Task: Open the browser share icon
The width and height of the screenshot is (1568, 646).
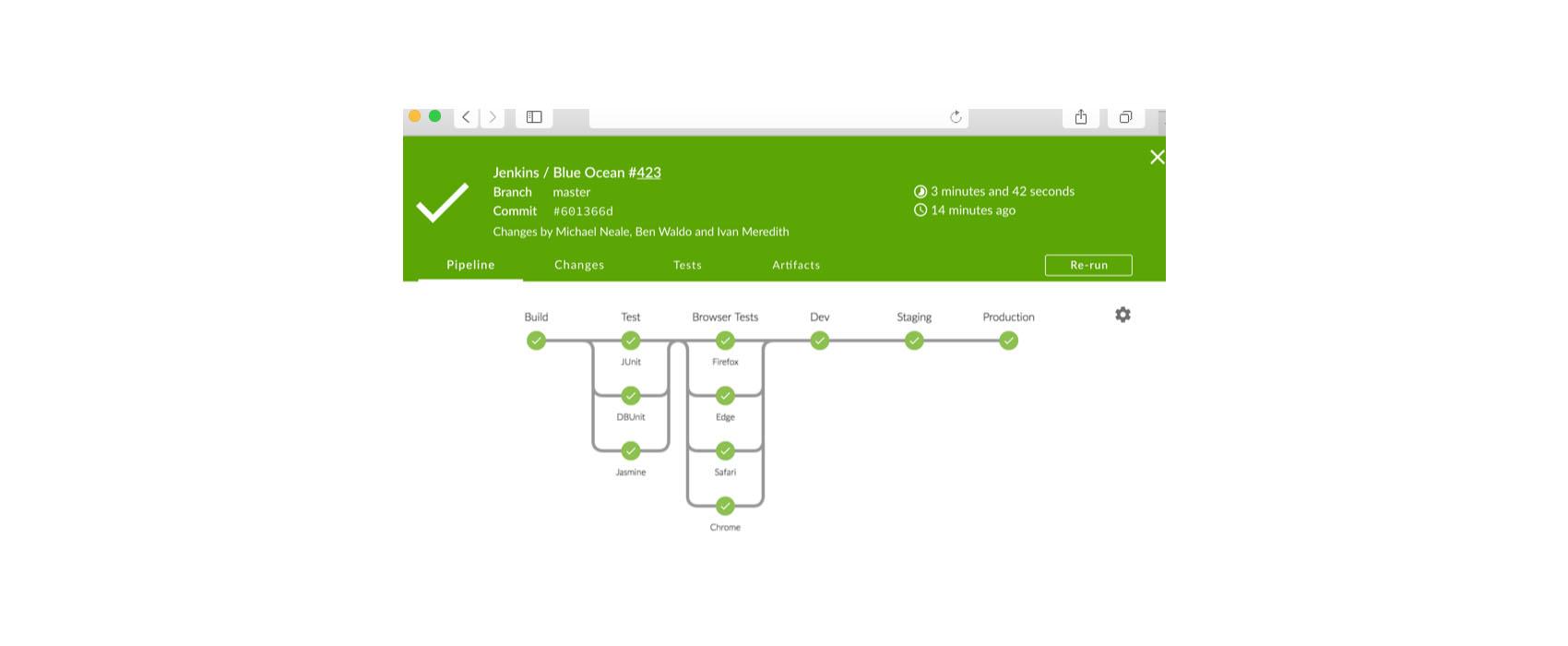Action: 1081,117
